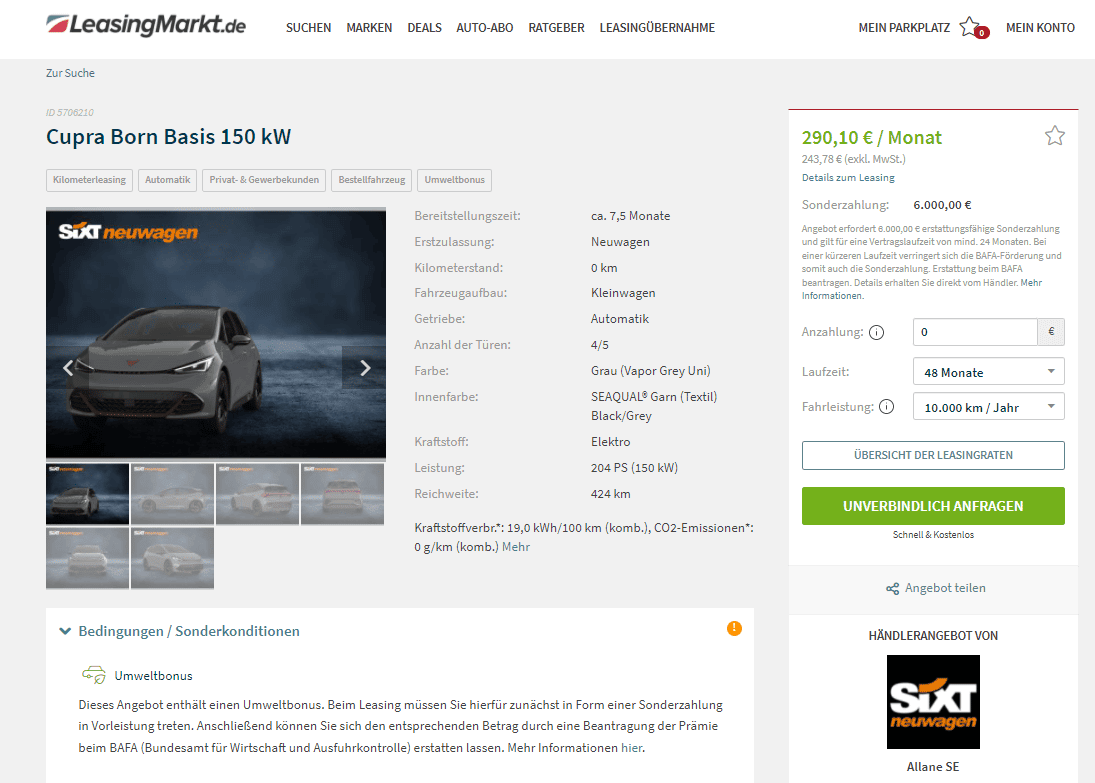Viewport: 1095px width, 783px height.
Task: Open the MARKEN menu
Action: pyautogui.click(x=369, y=28)
